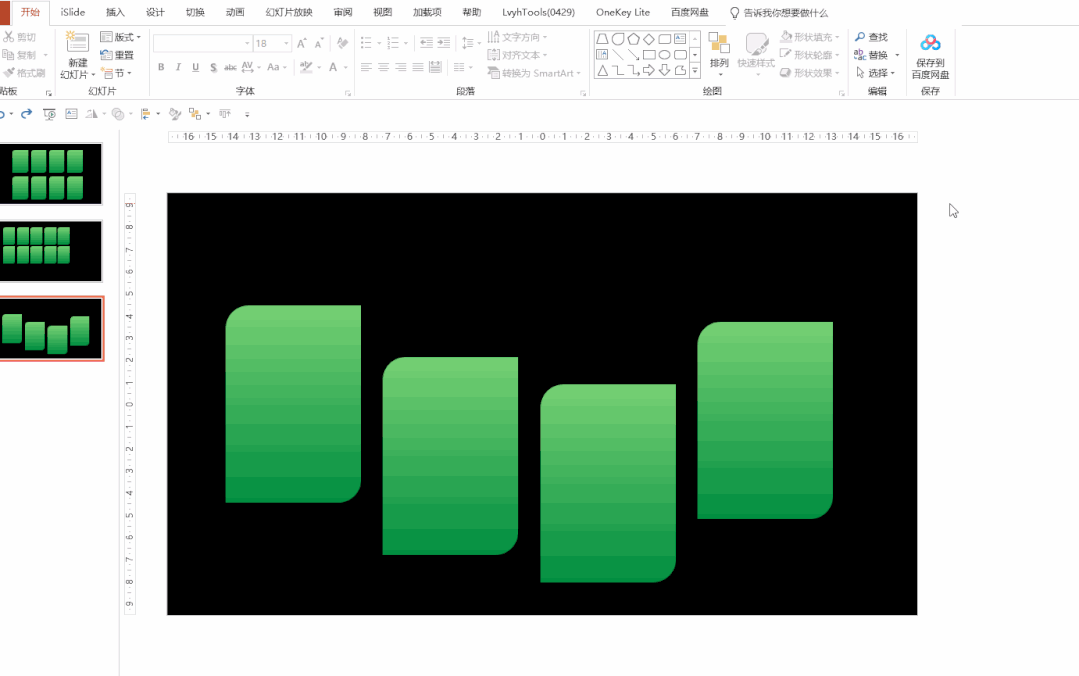Click the New Slide (新建幻灯片) icon
Screen dimensions: 1079x676
pyautogui.click(x=77, y=43)
